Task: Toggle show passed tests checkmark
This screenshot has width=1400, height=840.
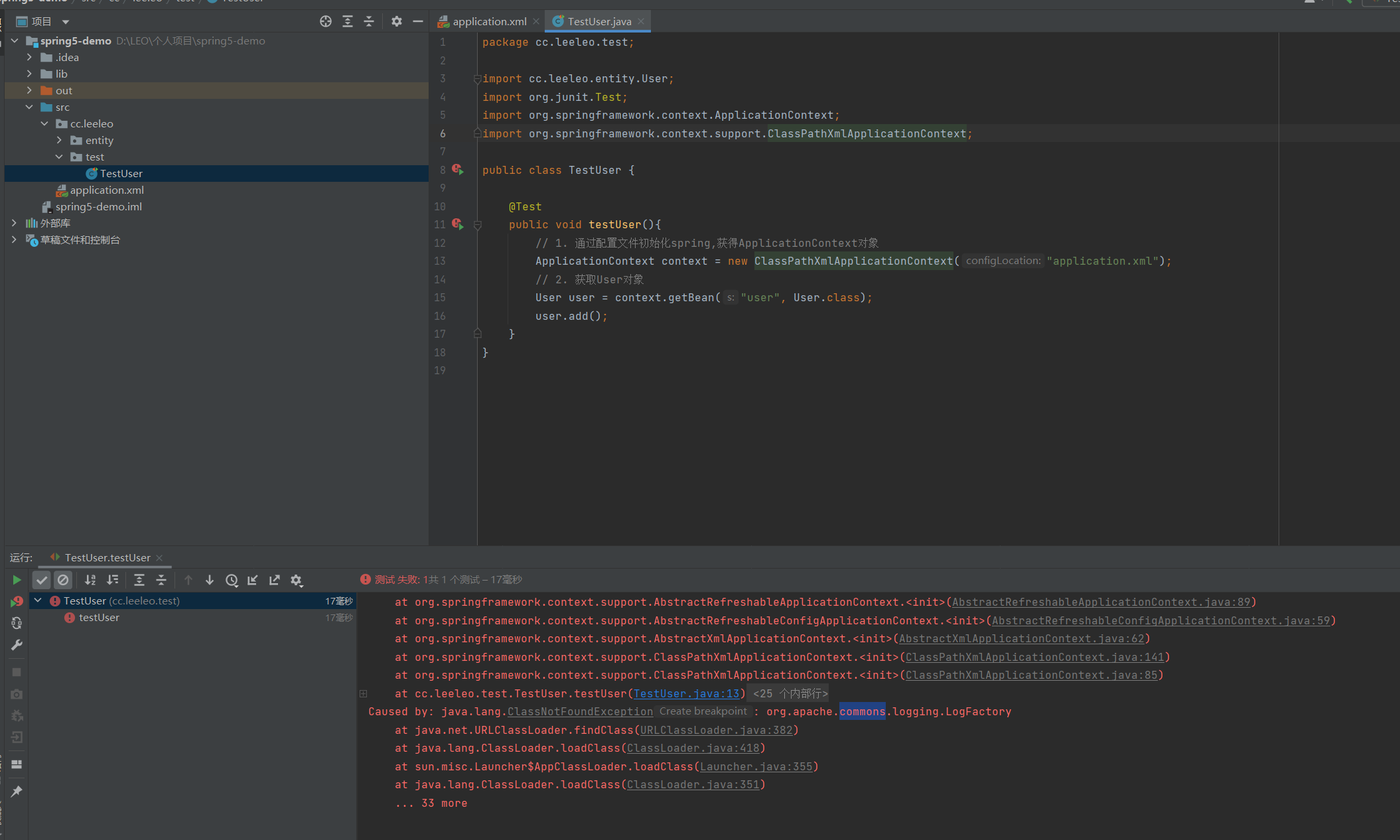Action: (x=42, y=580)
